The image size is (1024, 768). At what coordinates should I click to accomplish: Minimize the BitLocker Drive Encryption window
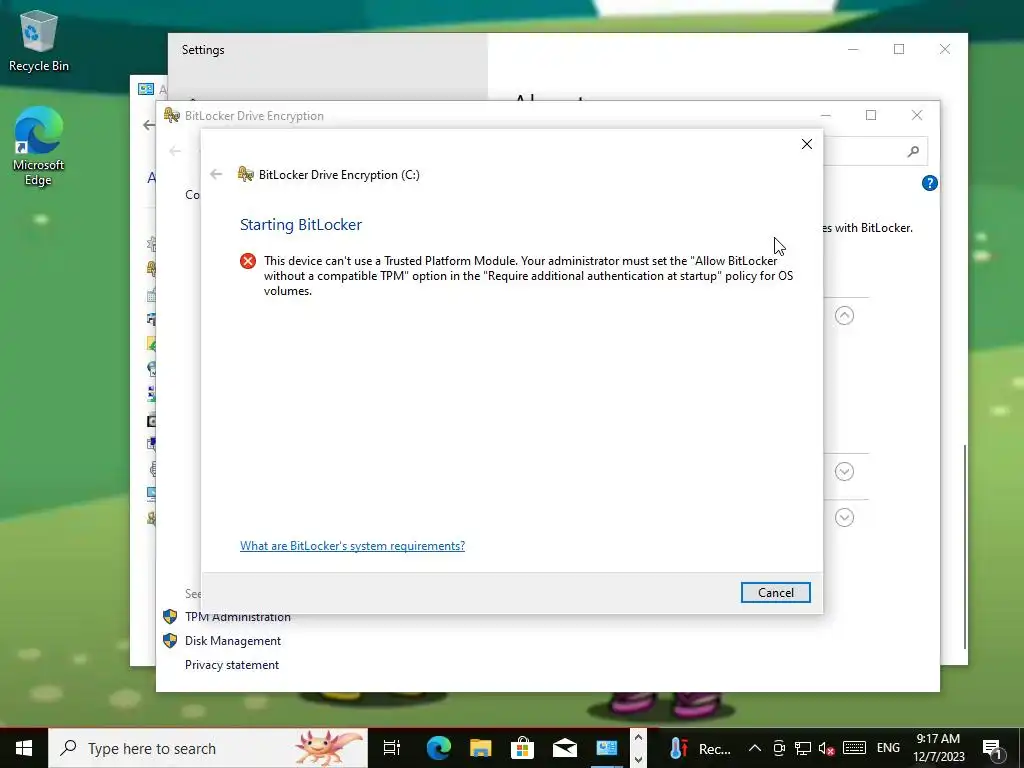click(825, 116)
